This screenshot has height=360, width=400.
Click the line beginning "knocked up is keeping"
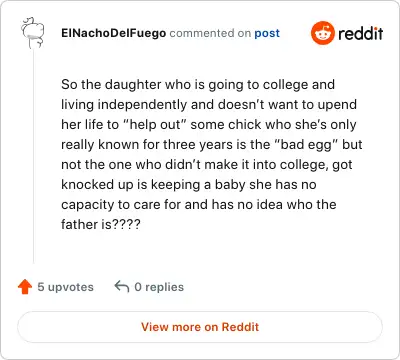[x=189, y=185]
